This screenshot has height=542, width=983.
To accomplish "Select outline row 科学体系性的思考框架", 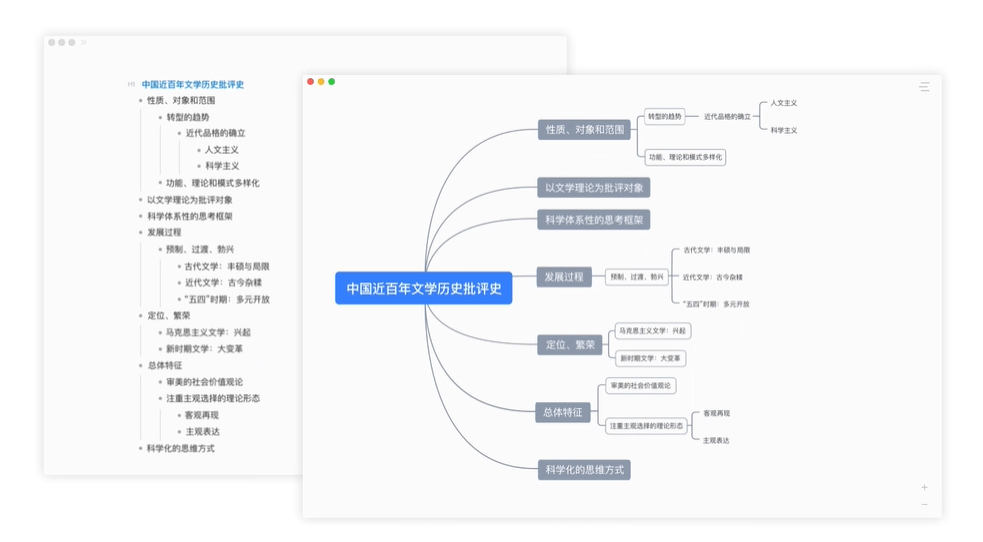I will tap(190, 216).
